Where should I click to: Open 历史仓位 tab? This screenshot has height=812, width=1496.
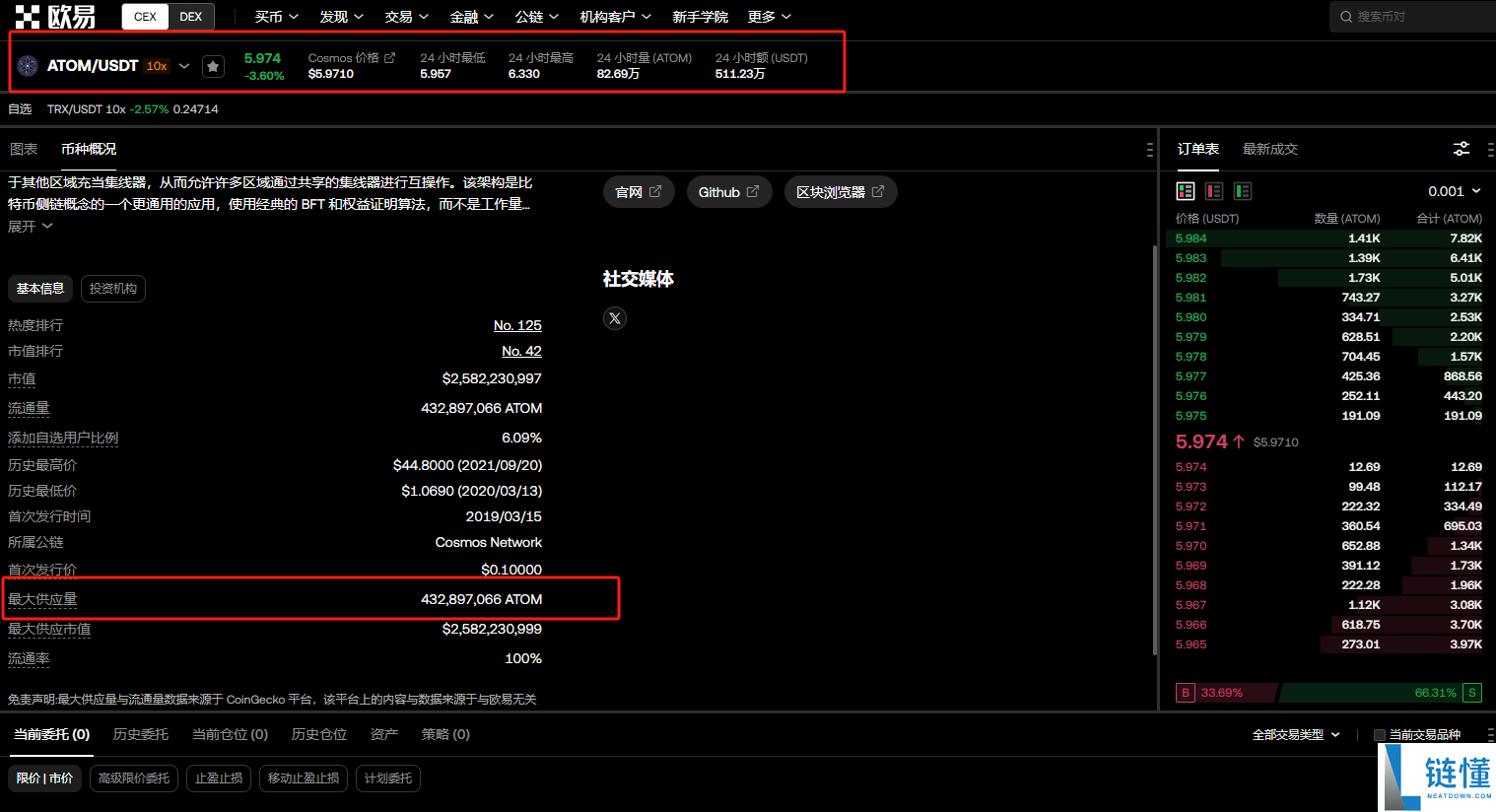point(319,734)
